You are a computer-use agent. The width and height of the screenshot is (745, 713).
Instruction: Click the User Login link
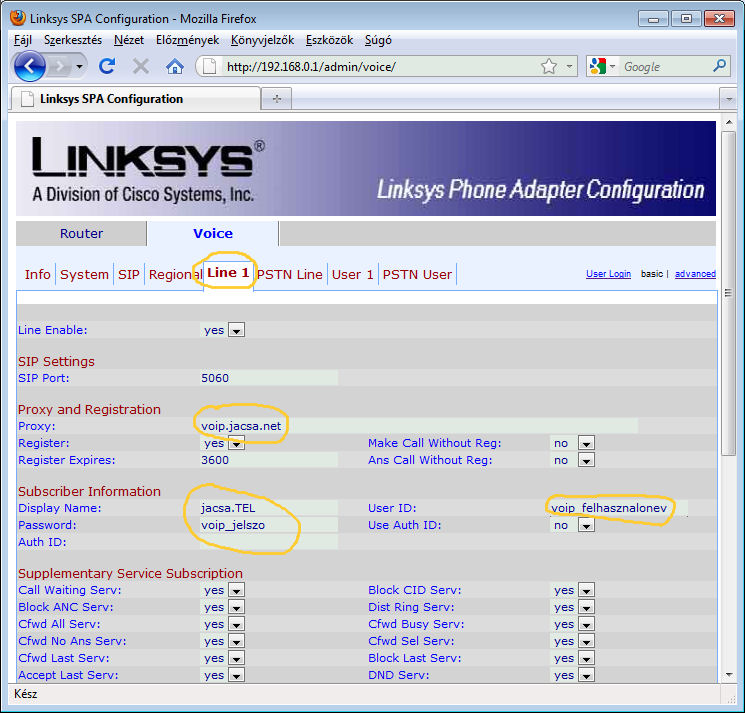coord(608,274)
